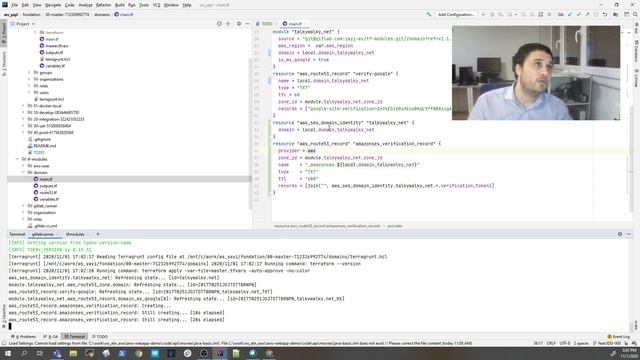Screen dimensions: 640x360
Task: Open the bottom TODO tool window tab
Action: pos(100,337)
